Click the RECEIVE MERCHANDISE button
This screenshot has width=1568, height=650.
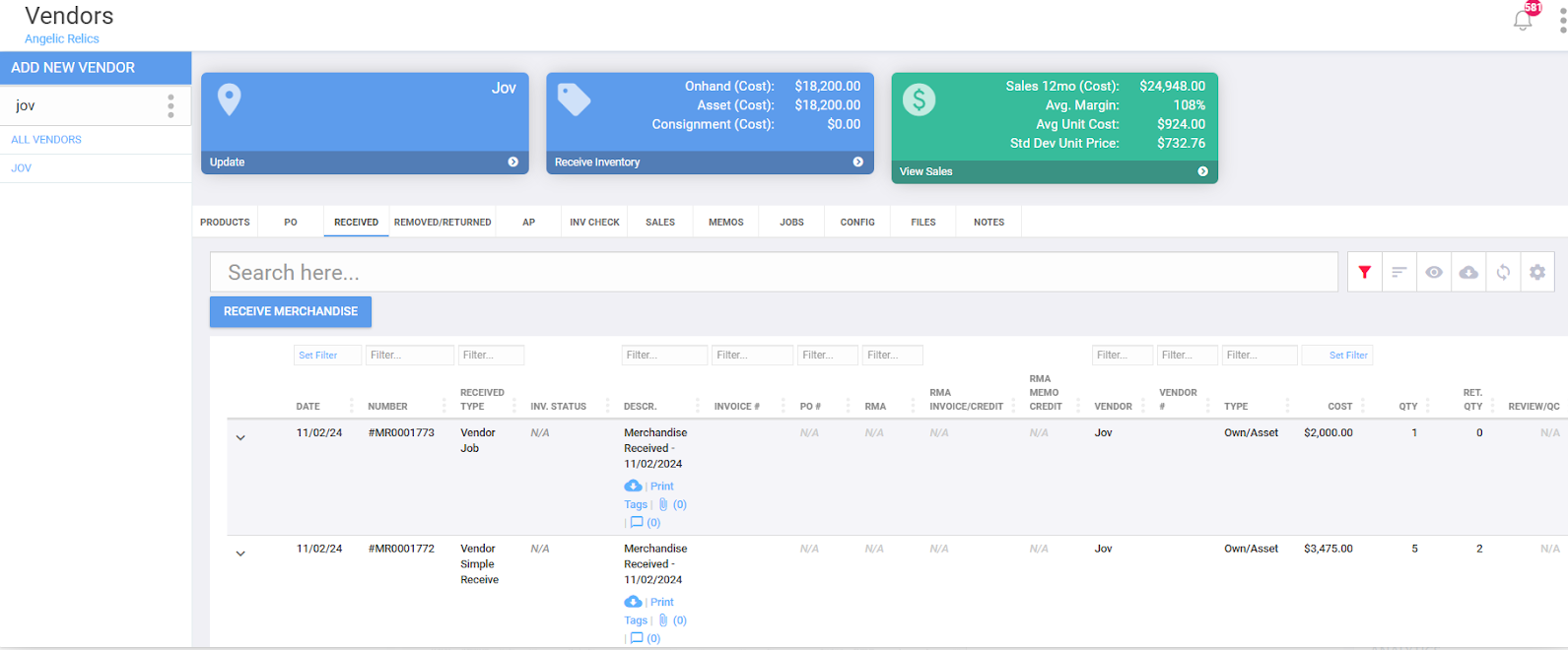pyautogui.click(x=291, y=311)
